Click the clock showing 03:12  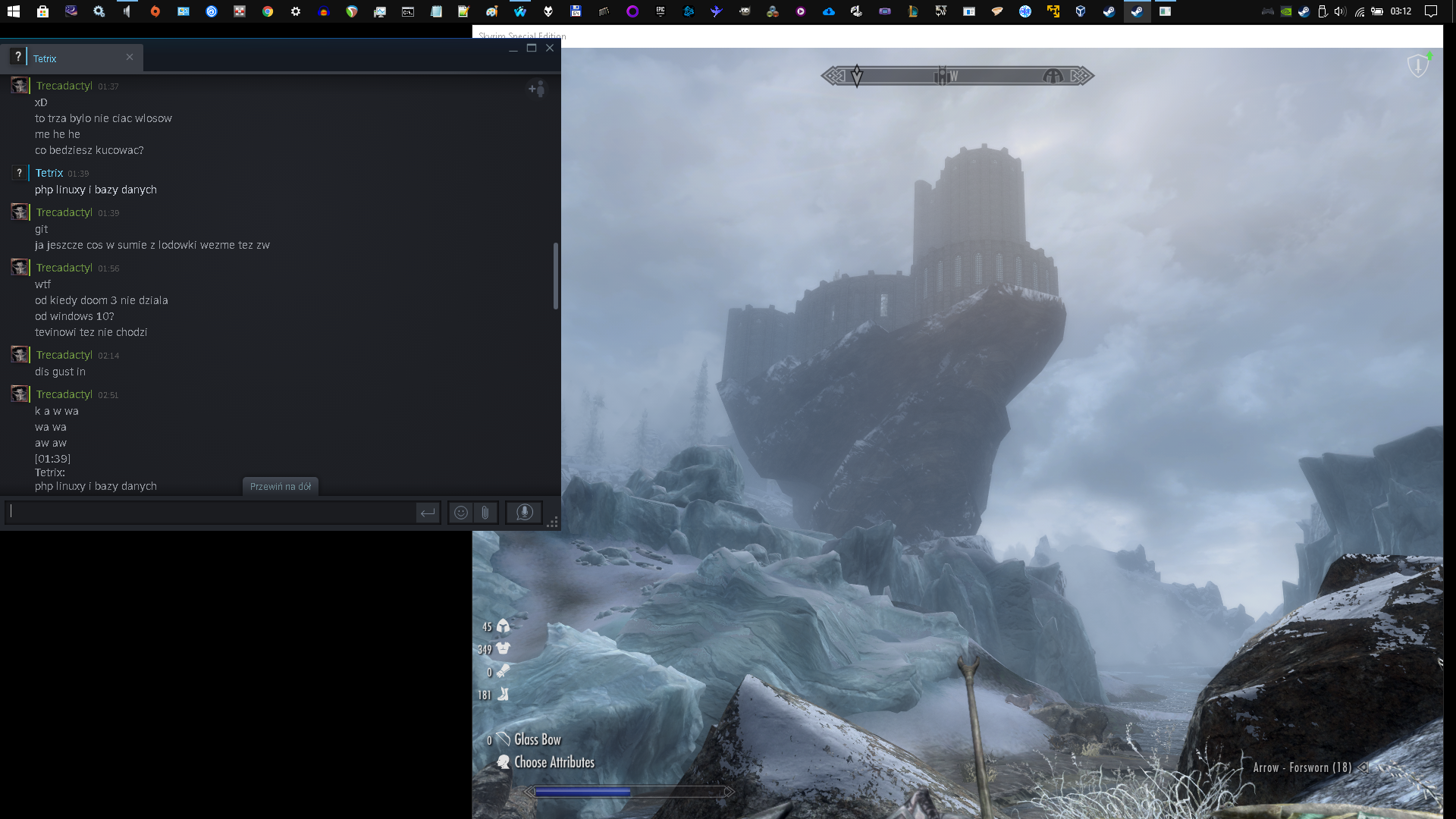pos(1401,11)
